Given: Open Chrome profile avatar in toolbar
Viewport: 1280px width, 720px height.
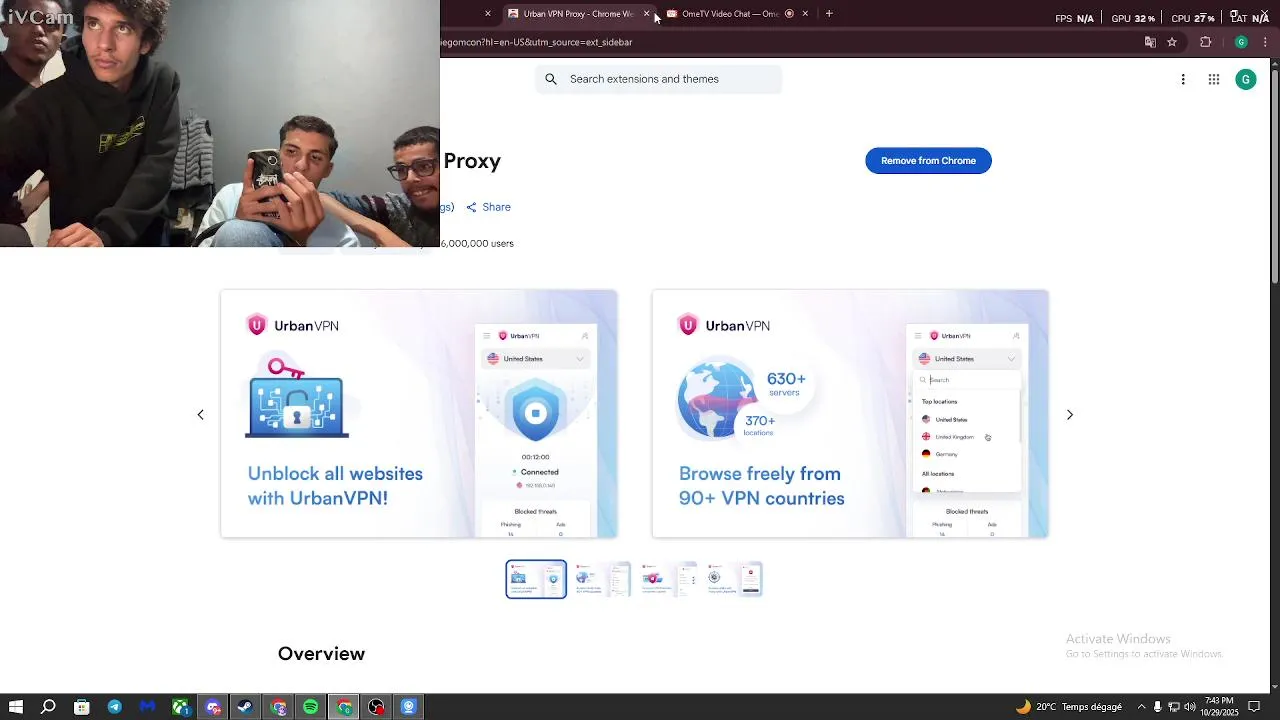Looking at the screenshot, I should coord(1241,42).
